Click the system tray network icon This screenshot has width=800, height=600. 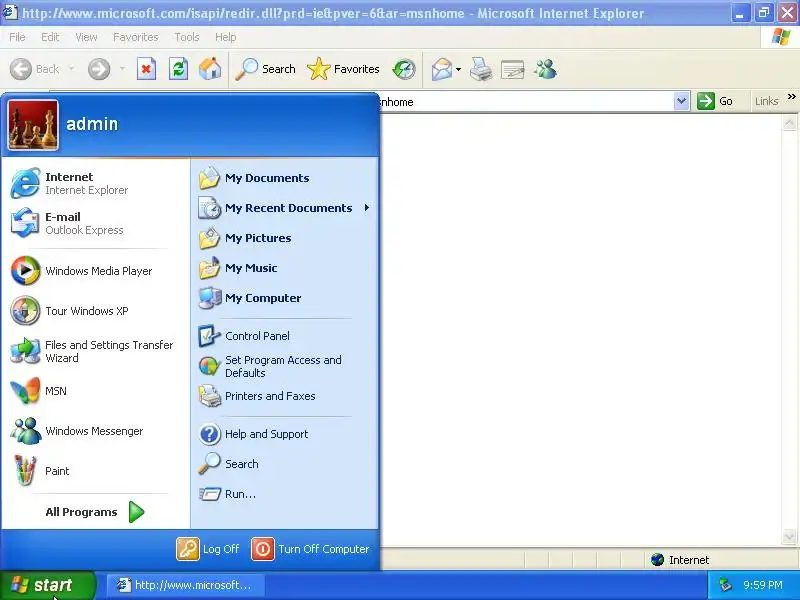click(x=726, y=585)
